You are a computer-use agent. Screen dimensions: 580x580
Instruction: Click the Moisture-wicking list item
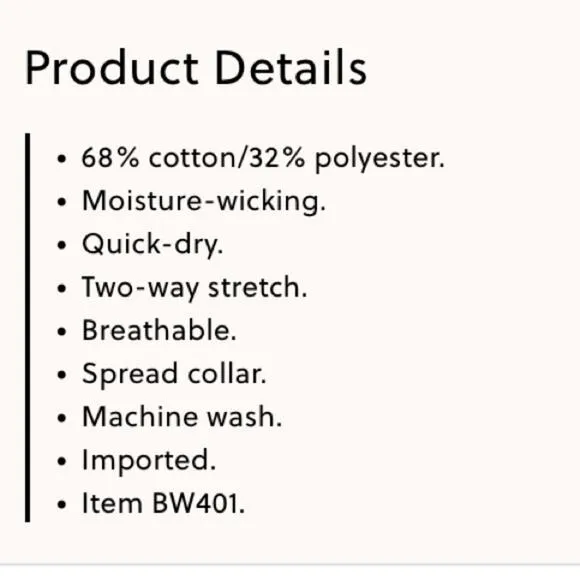pos(204,202)
